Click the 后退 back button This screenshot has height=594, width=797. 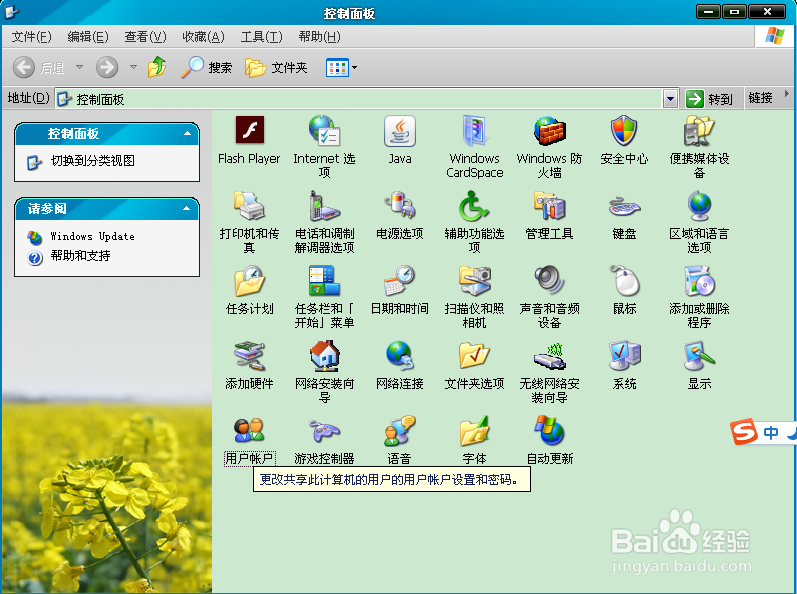click(x=39, y=67)
